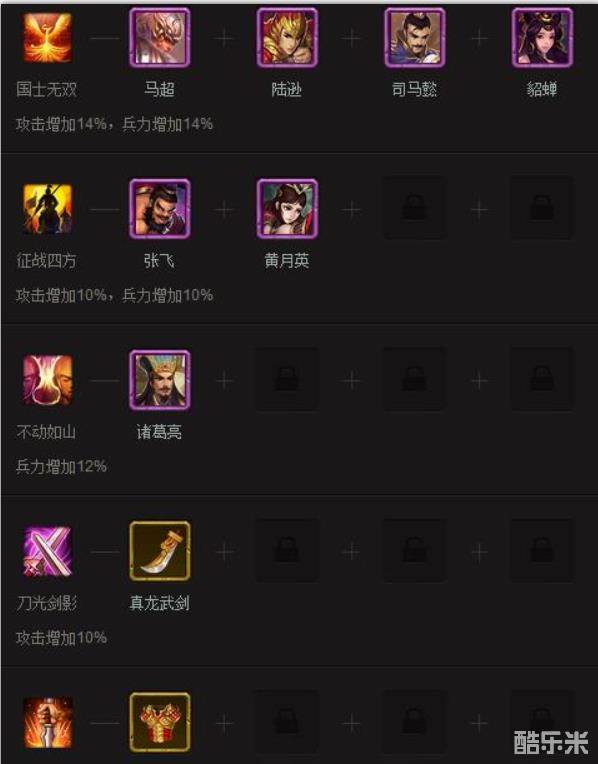
Task: Select the 张飞 hero portrait
Action: pyautogui.click(x=160, y=209)
